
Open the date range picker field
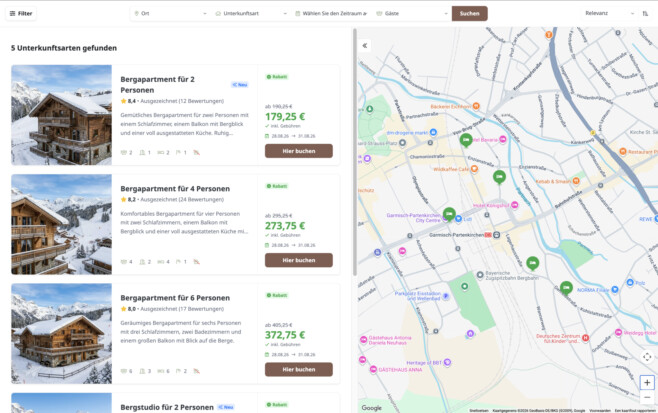tap(332, 13)
